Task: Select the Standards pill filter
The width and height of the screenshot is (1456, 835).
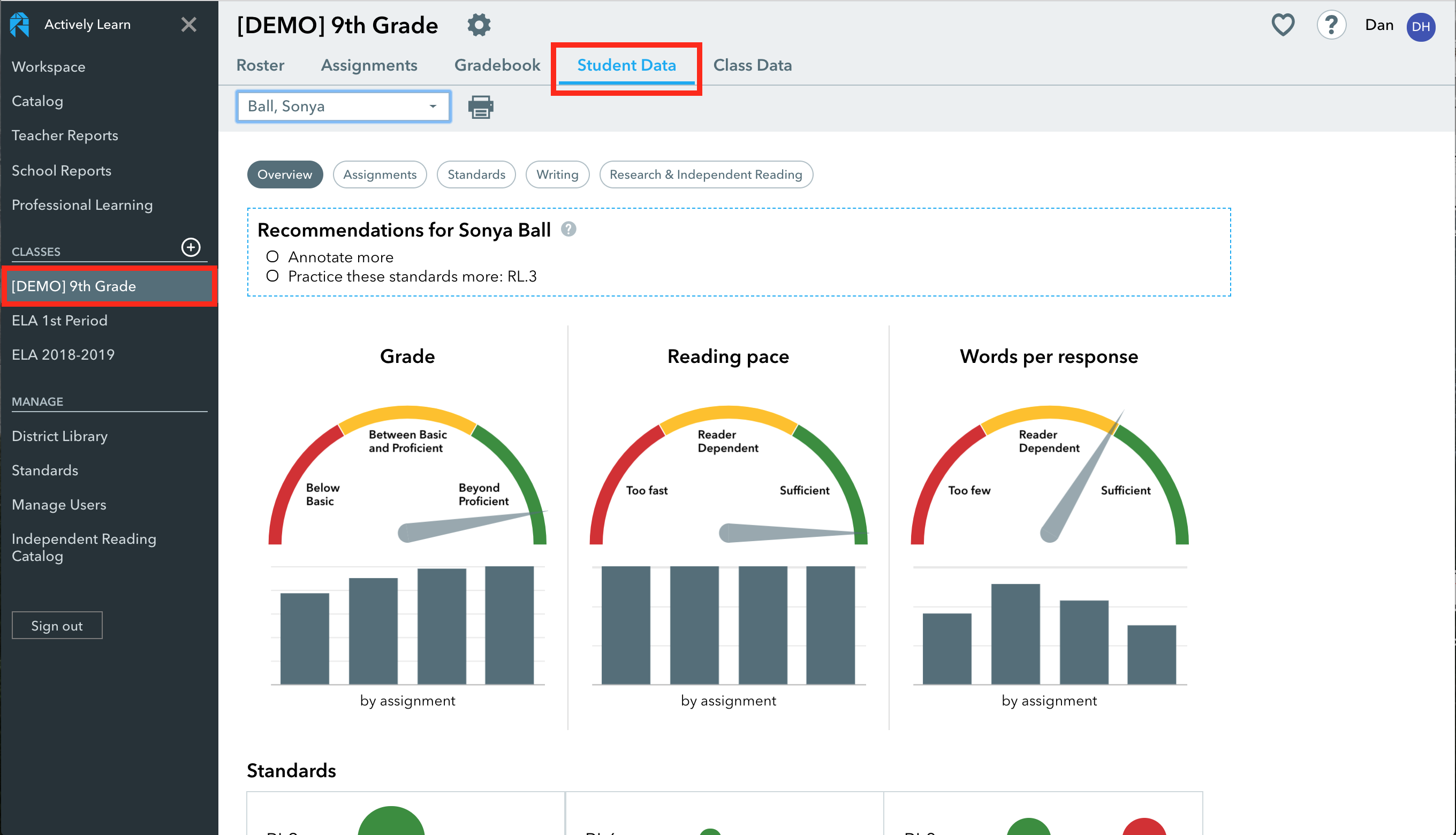Action: tap(476, 174)
